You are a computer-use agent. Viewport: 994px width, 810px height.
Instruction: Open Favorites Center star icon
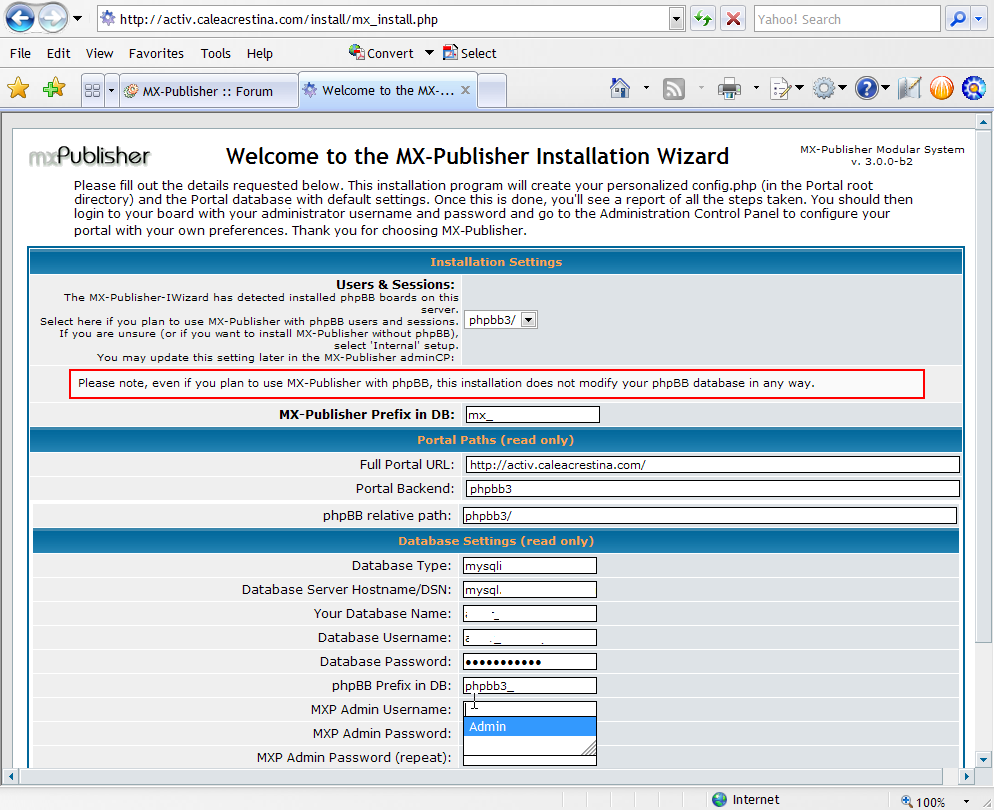click(18, 89)
